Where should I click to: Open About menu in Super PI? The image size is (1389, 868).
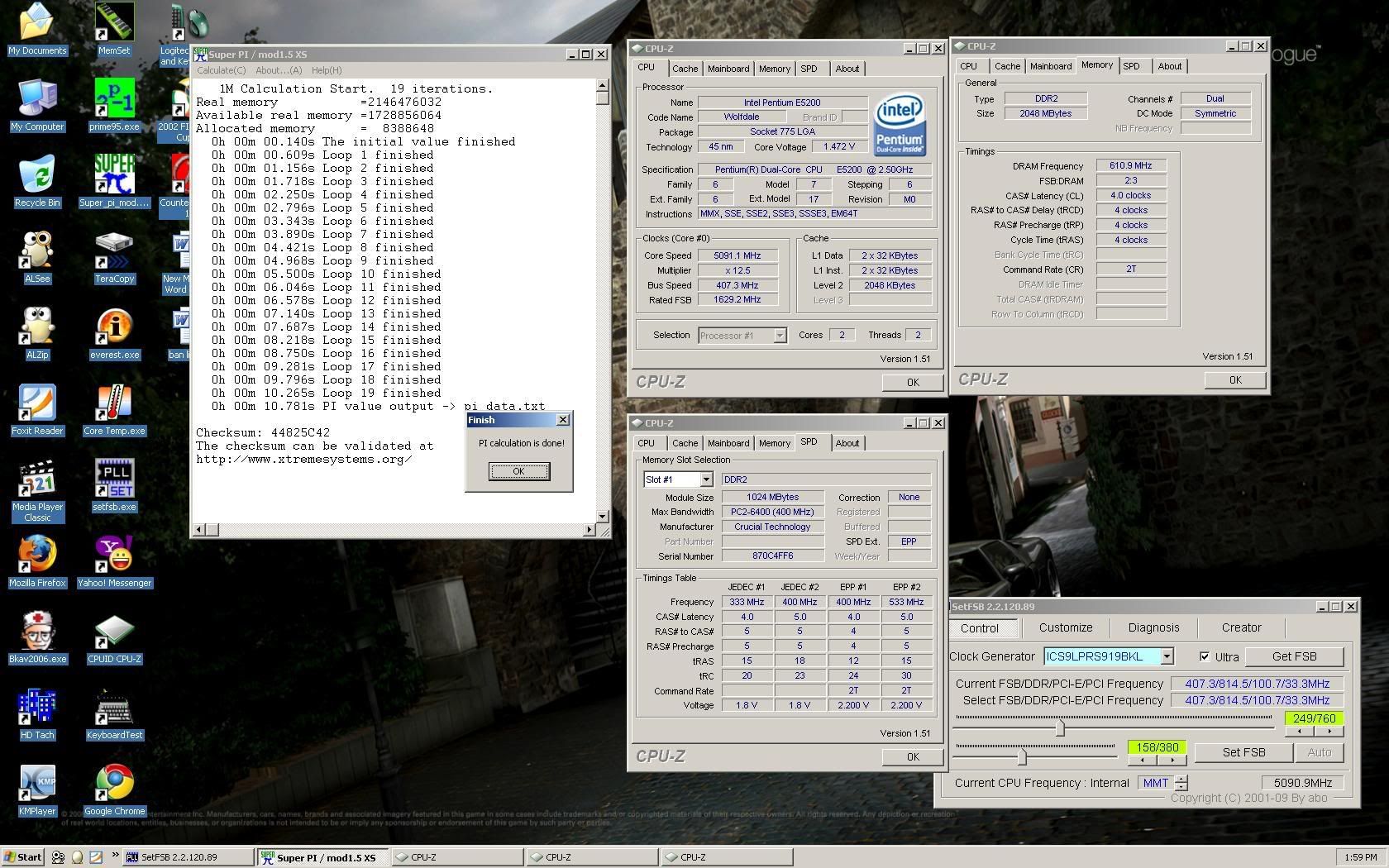279,70
